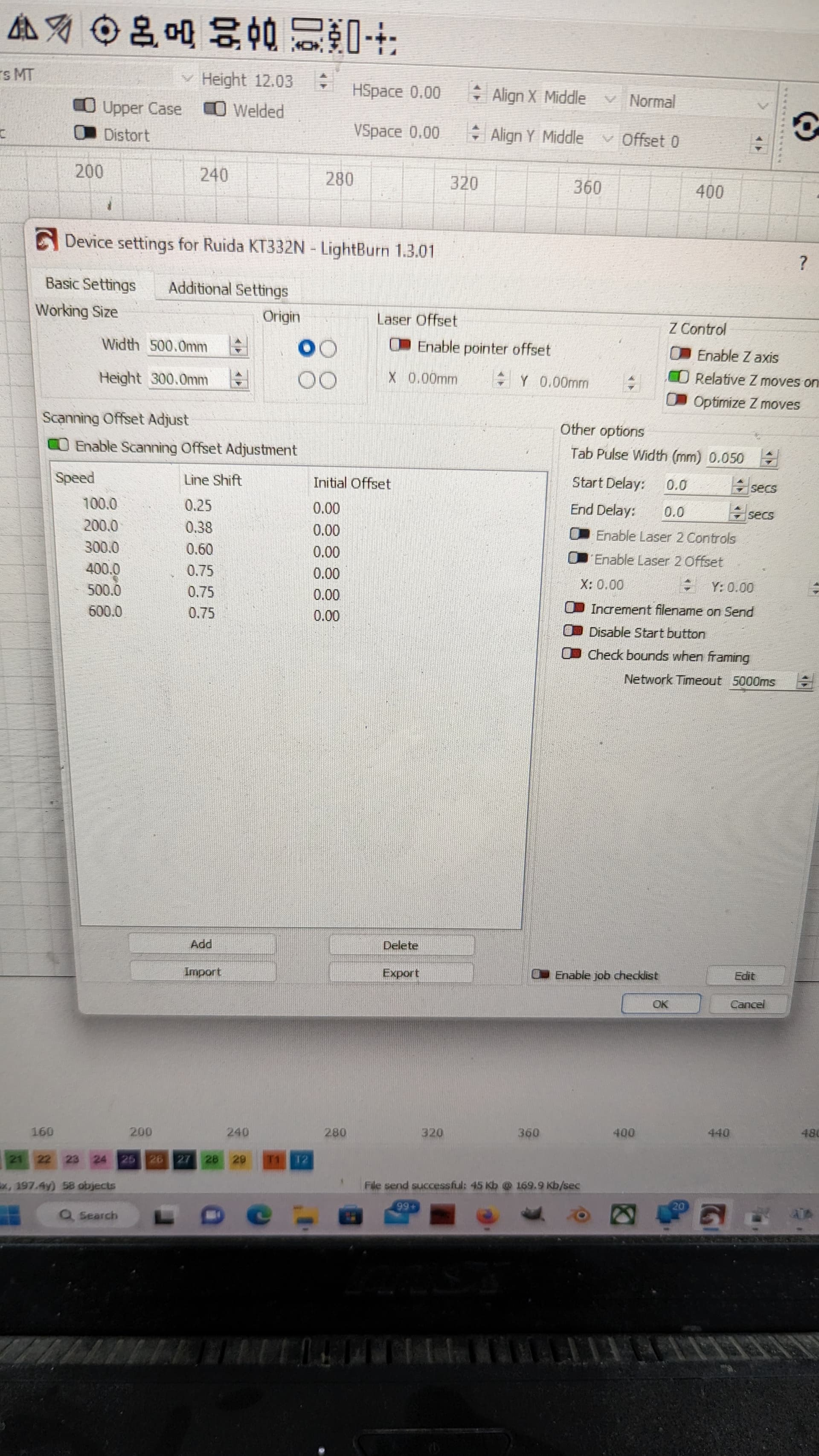Click the Export button
Image resolution: width=819 pixels, height=1456 pixels.
[x=401, y=973]
